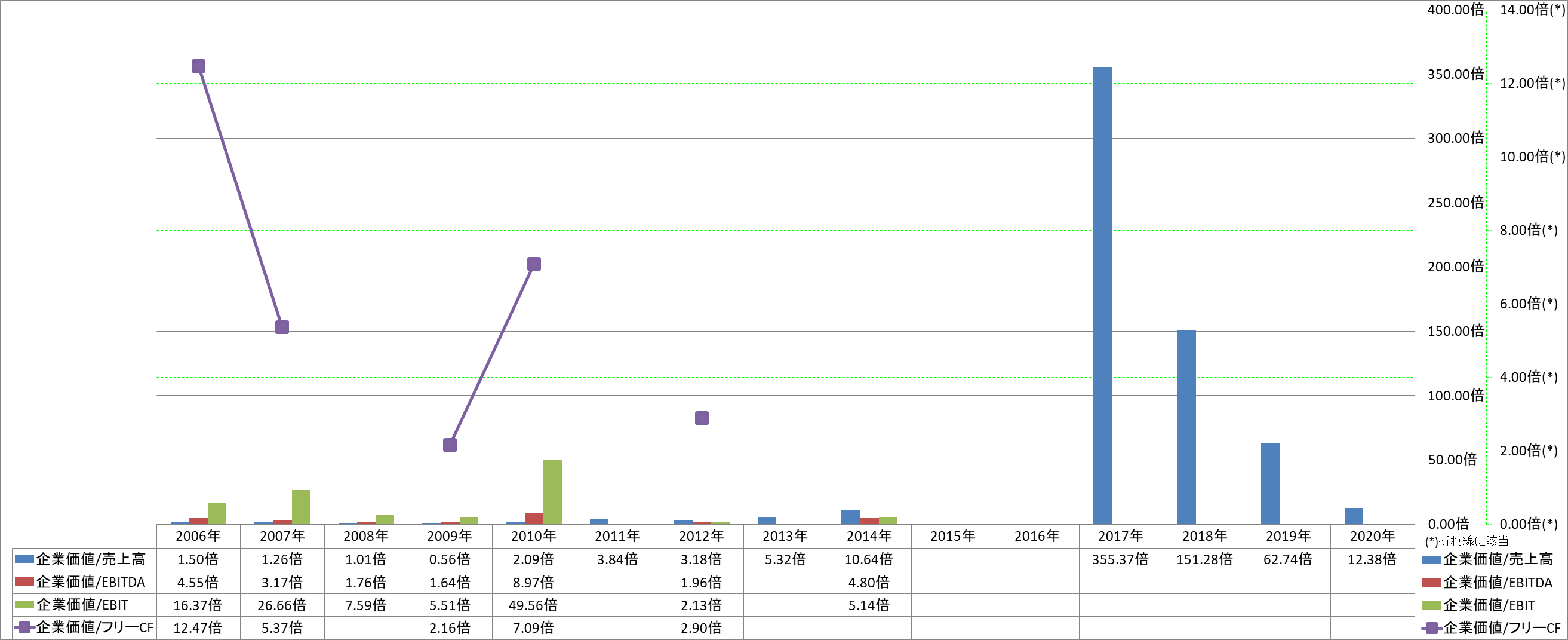Image resolution: width=1568 pixels, height=640 pixels.
Task: Click the cell value 355.37倍
Action: pos(1121,559)
